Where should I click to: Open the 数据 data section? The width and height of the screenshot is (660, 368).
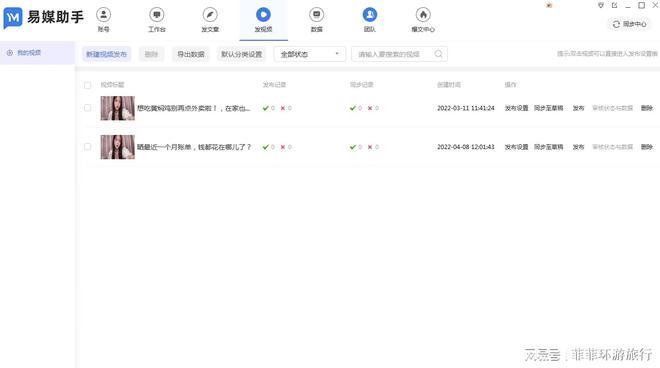317,20
